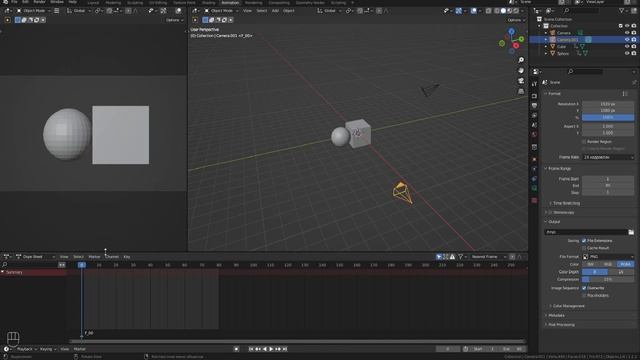The image size is (640, 360).
Task: Open Object menu in right 3D viewport
Action: (x=289, y=11)
